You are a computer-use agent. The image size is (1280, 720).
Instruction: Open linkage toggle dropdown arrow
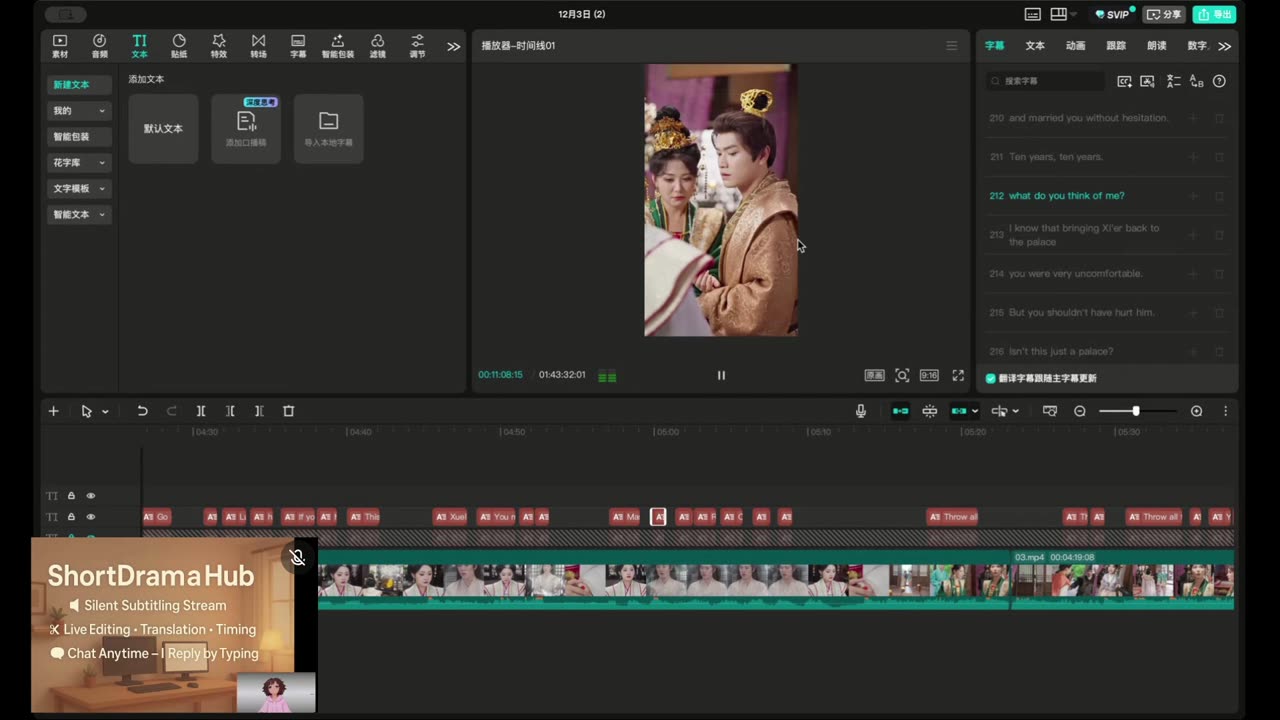click(x=975, y=411)
